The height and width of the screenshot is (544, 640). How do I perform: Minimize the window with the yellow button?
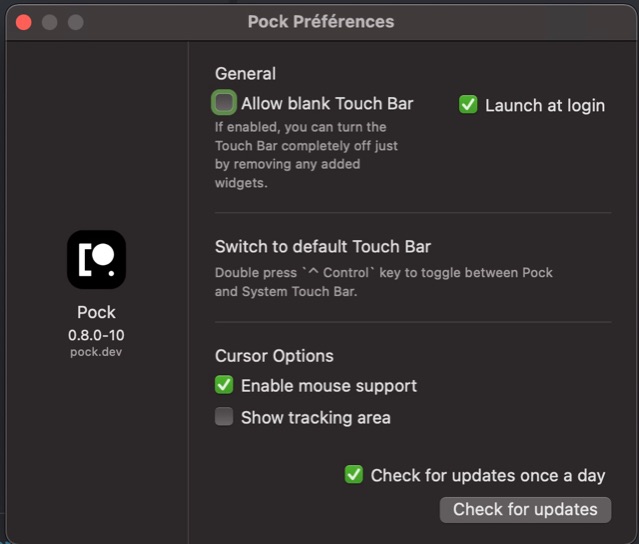point(50,22)
